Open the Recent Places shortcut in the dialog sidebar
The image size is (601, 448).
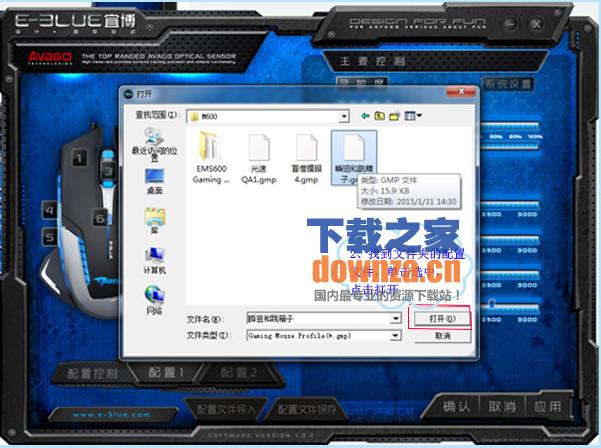click(154, 145)
